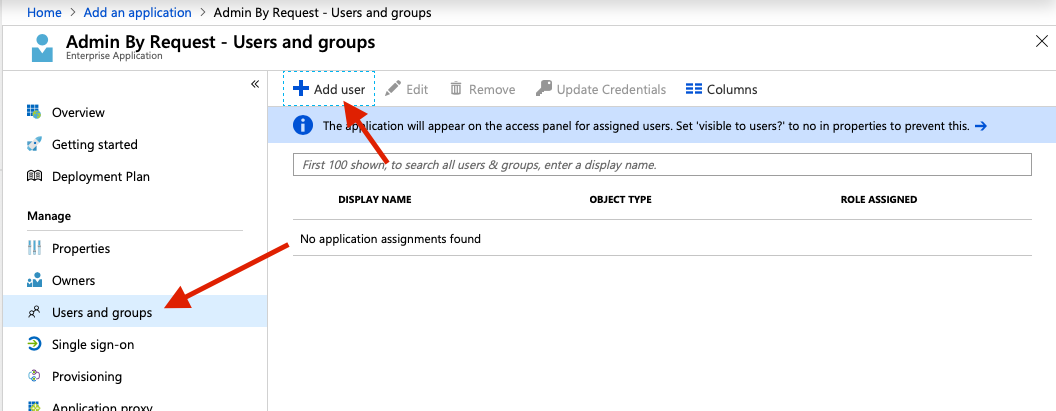Image resolution: width=1056 pixels, height=411 pixels.
Task: Click the Owners people icon
Action: pyautogui.click(x=34, y=280)
